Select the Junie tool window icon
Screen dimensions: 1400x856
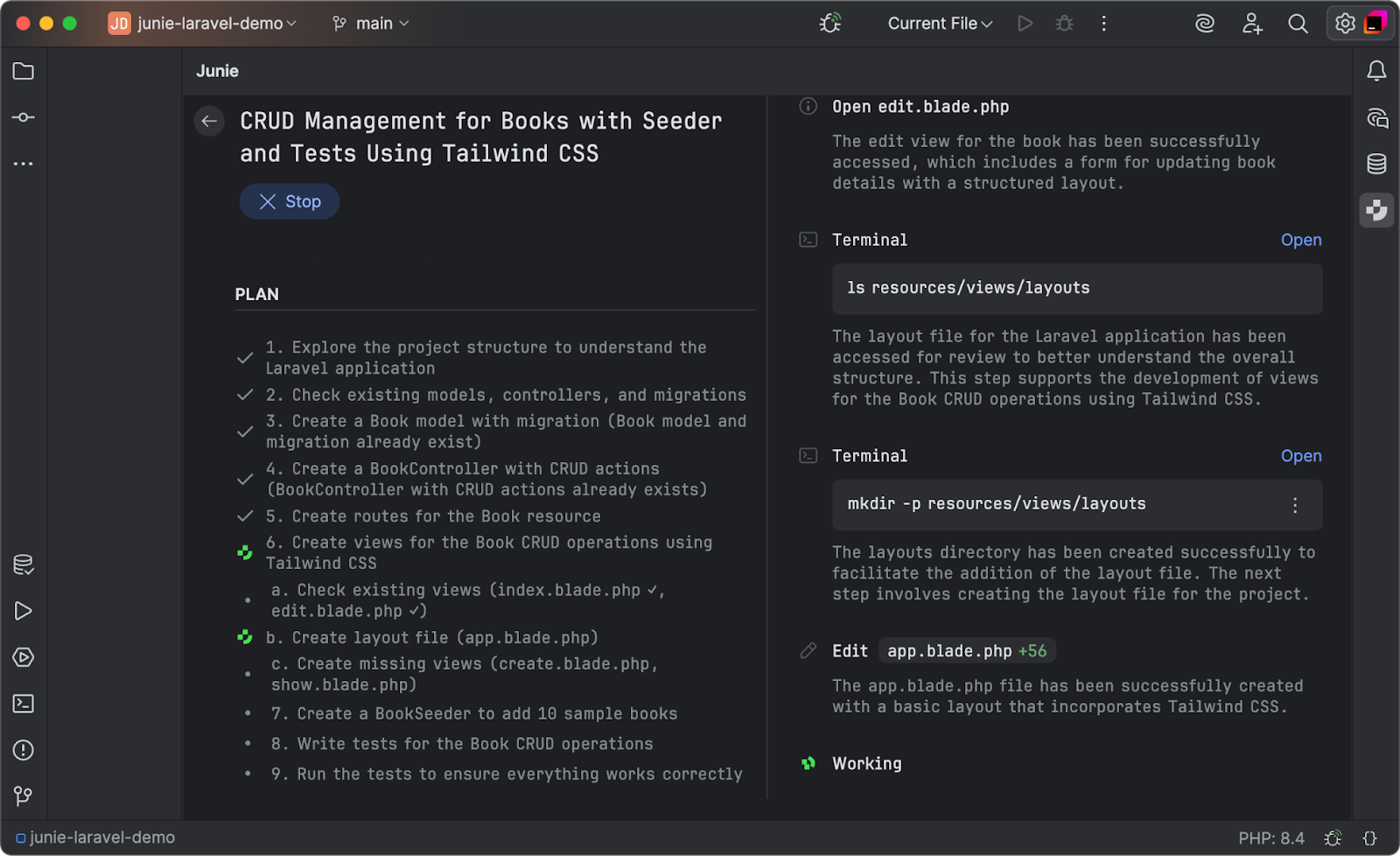click(x=1376, y=210)
